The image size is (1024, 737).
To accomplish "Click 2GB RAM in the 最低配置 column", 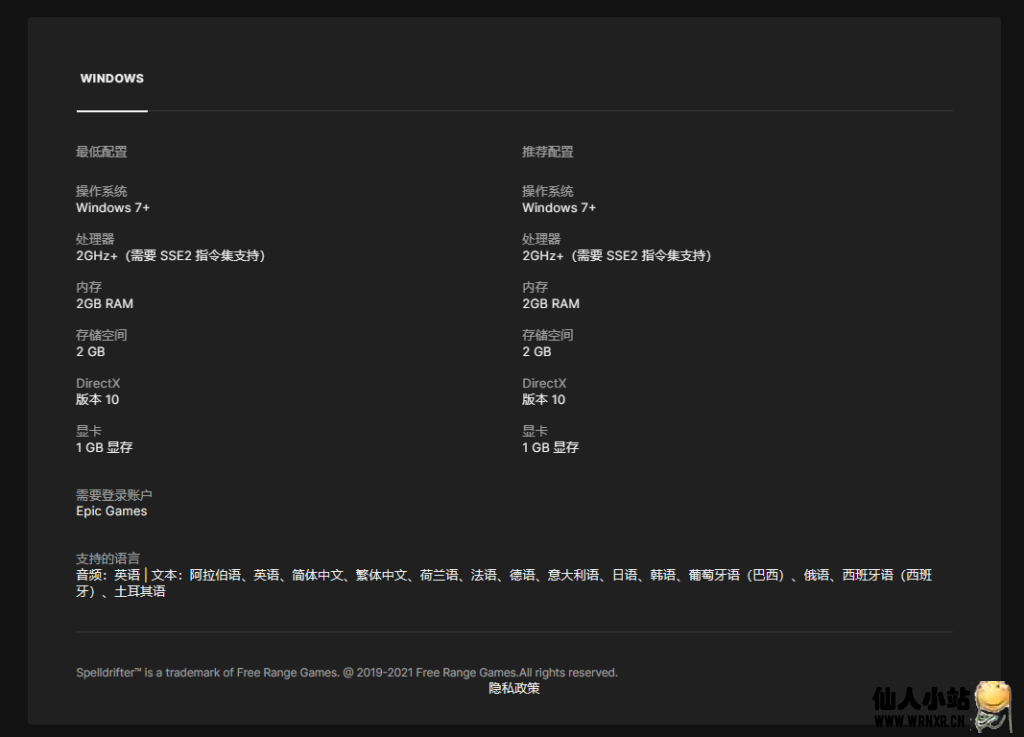I will click(104, 304).
